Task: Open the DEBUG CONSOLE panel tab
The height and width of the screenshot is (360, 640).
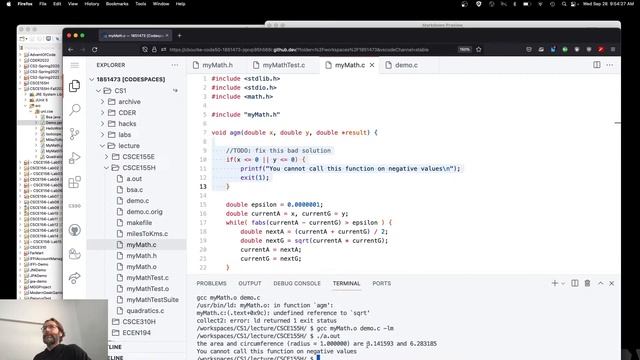Action: click(297, 283)
